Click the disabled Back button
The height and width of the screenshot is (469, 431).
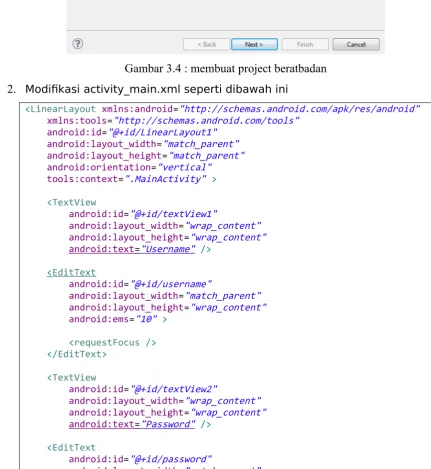point(206,44)
